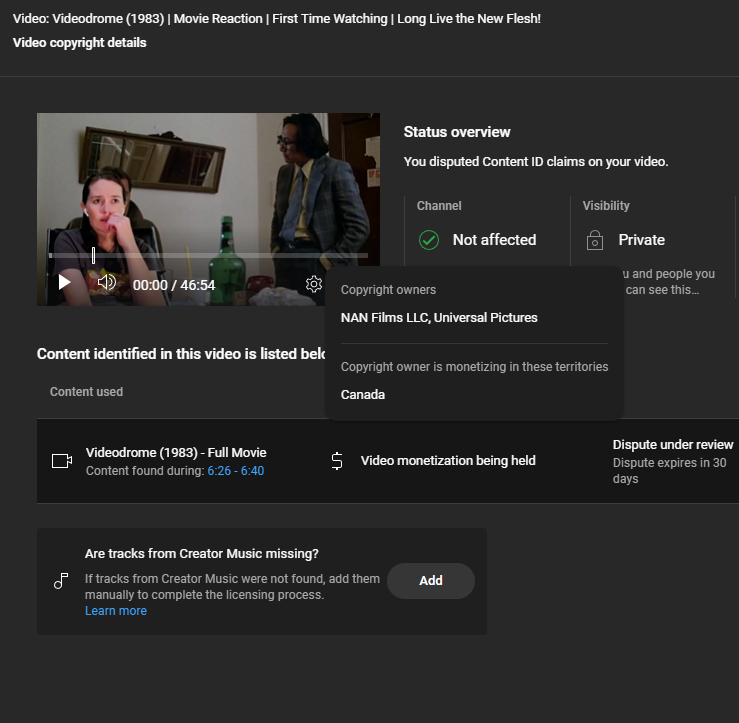Image resolution: width=739 pixels, height=723 pixels.
Task: Open the Learn more link
Action: [116, 611]
